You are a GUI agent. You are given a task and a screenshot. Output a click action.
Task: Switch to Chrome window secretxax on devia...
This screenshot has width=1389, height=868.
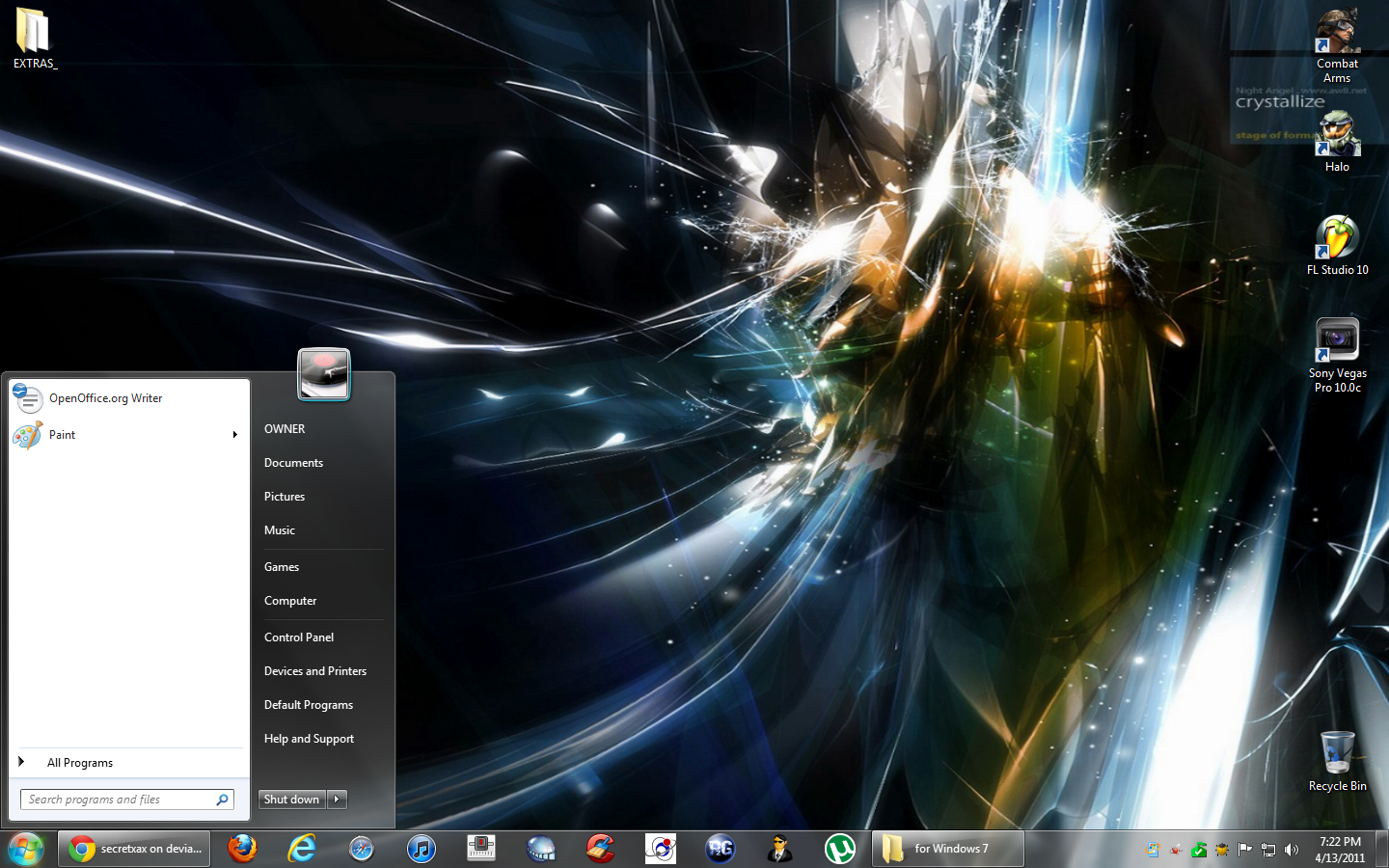tap(134, 849)
